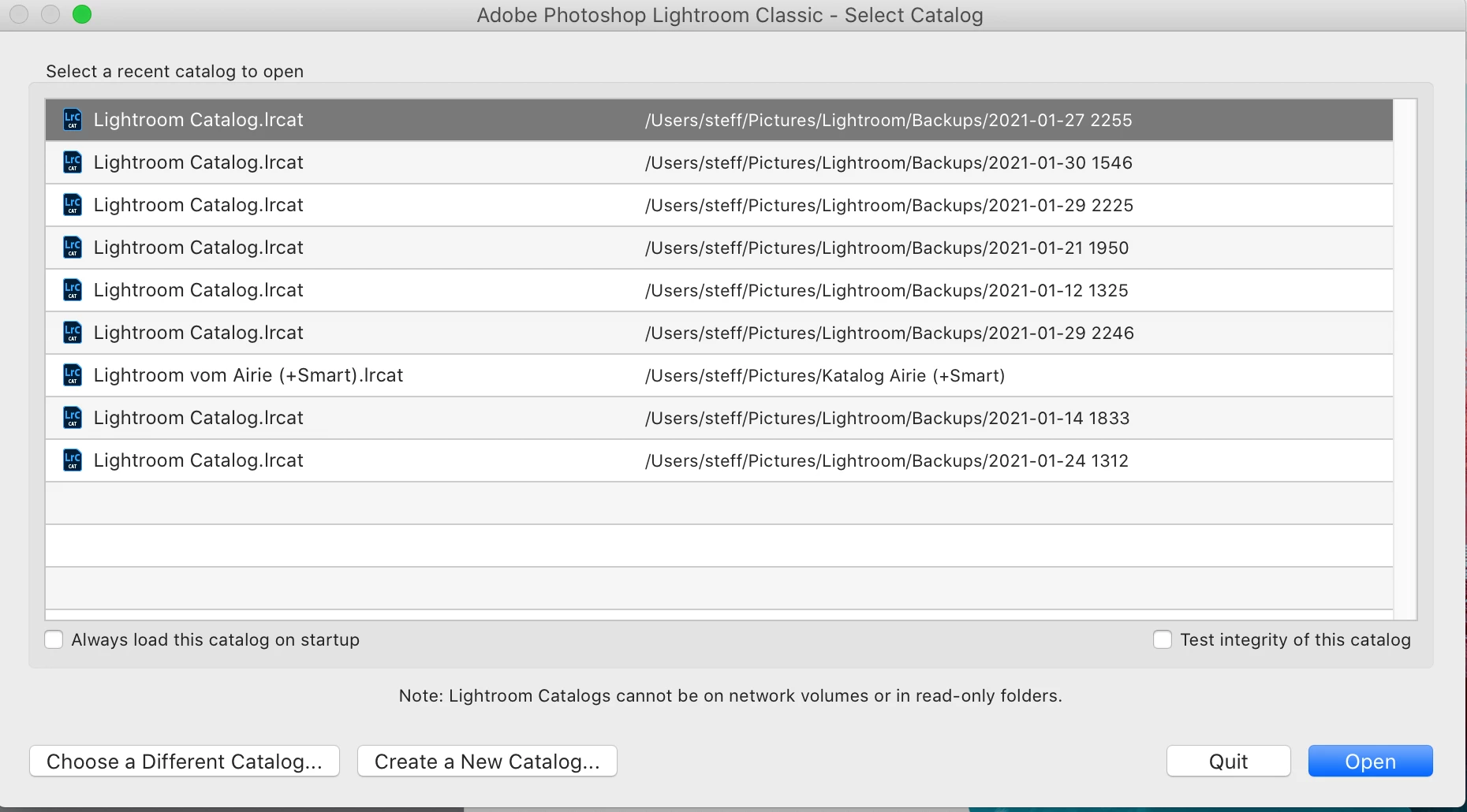Click path ending in Backups/2021-01-24 1312
The image size is (1467, 812).
(x=887, y=460)
